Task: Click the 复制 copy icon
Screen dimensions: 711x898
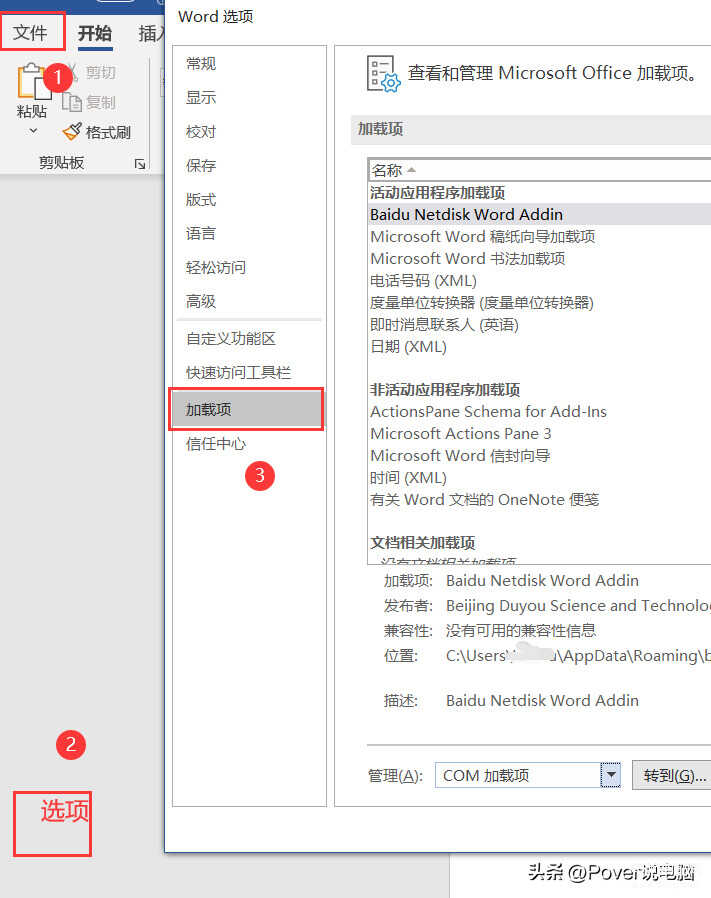Action: tap(73, 103)
